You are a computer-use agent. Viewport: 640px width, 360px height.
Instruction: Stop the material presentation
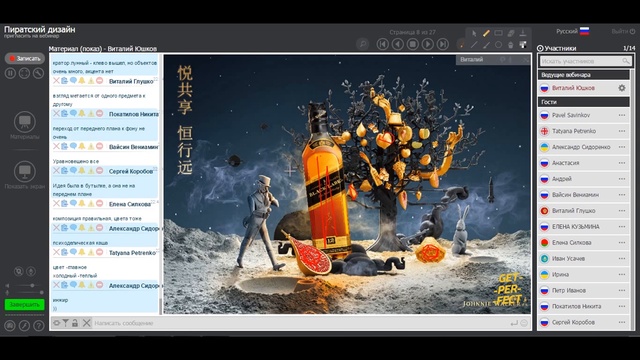click(x=413, y=44)
